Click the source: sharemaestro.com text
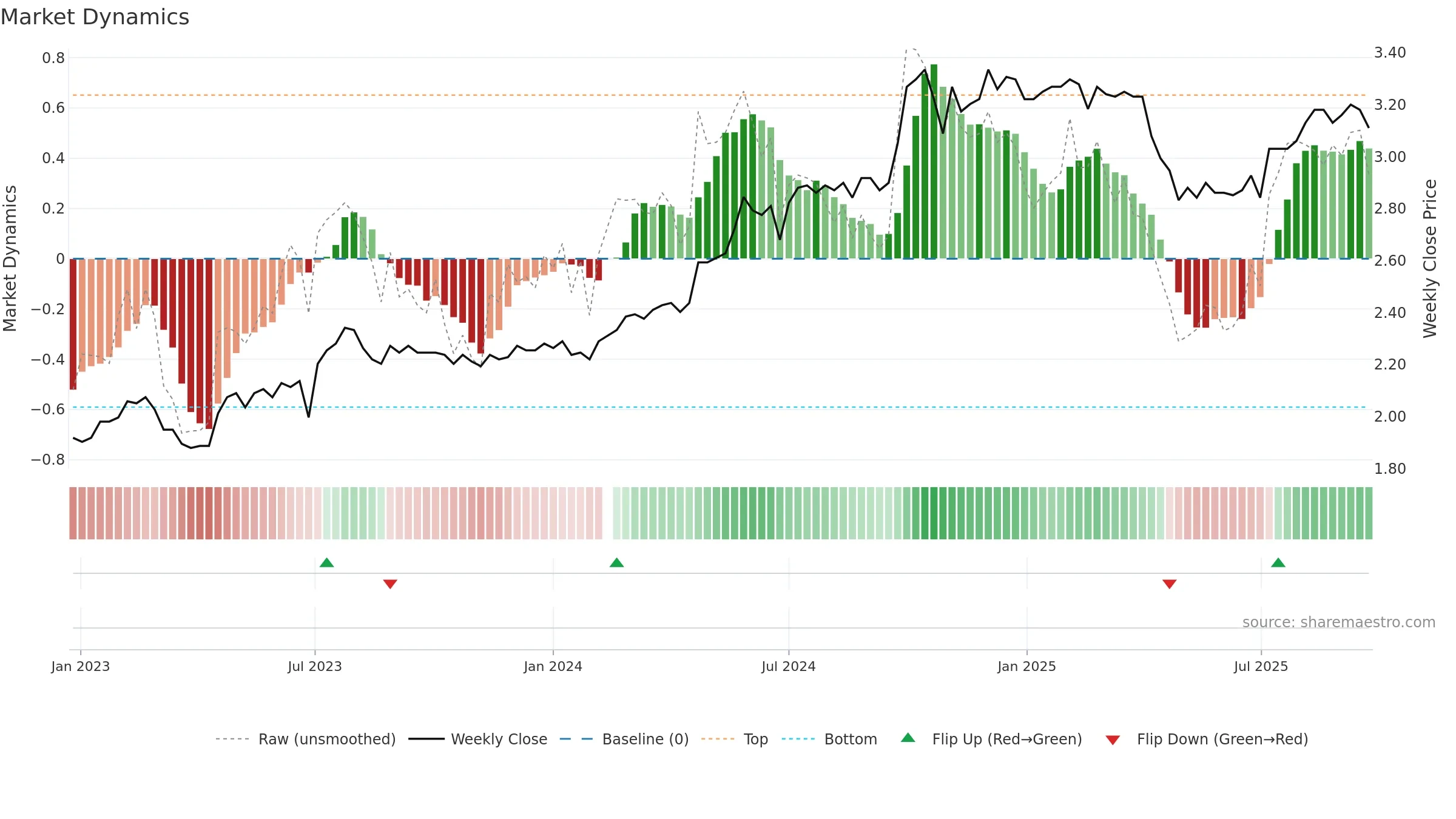 pyautogui.click(x=1339, y=622)
